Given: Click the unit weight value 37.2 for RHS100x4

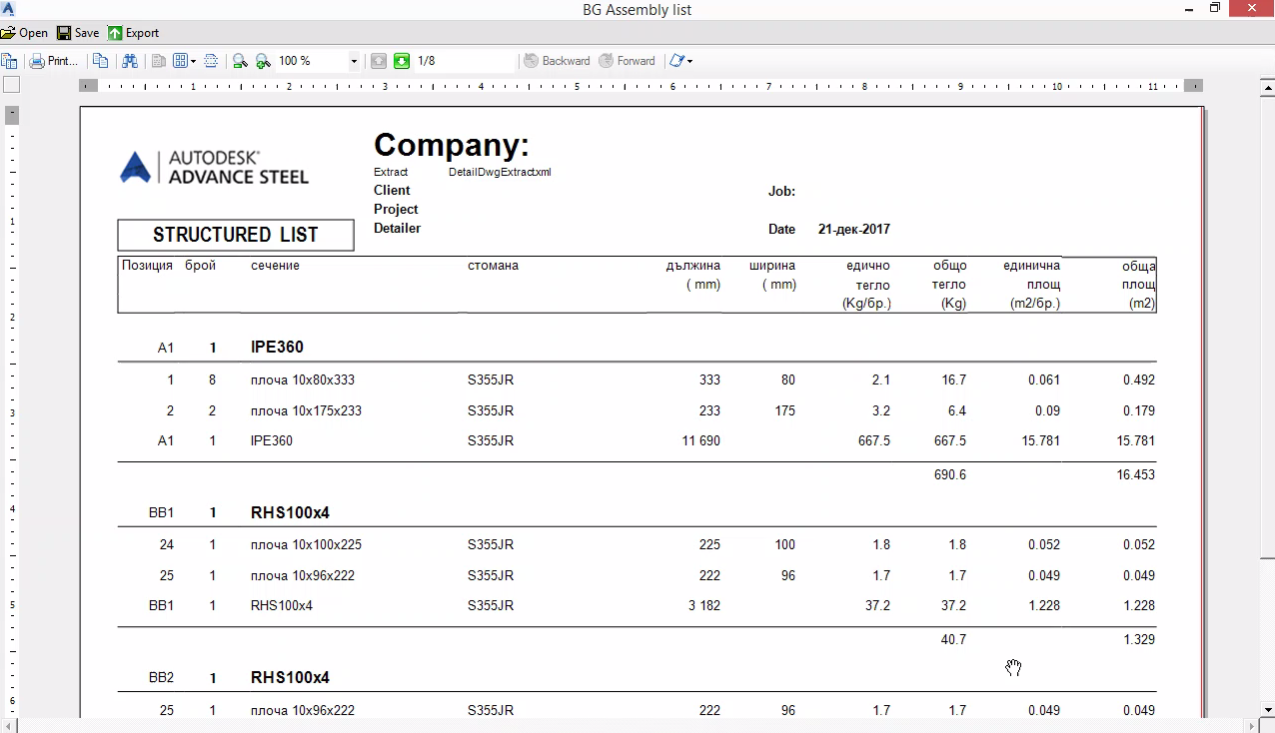Looking at the screenshot, I should [x=877, y=606].
